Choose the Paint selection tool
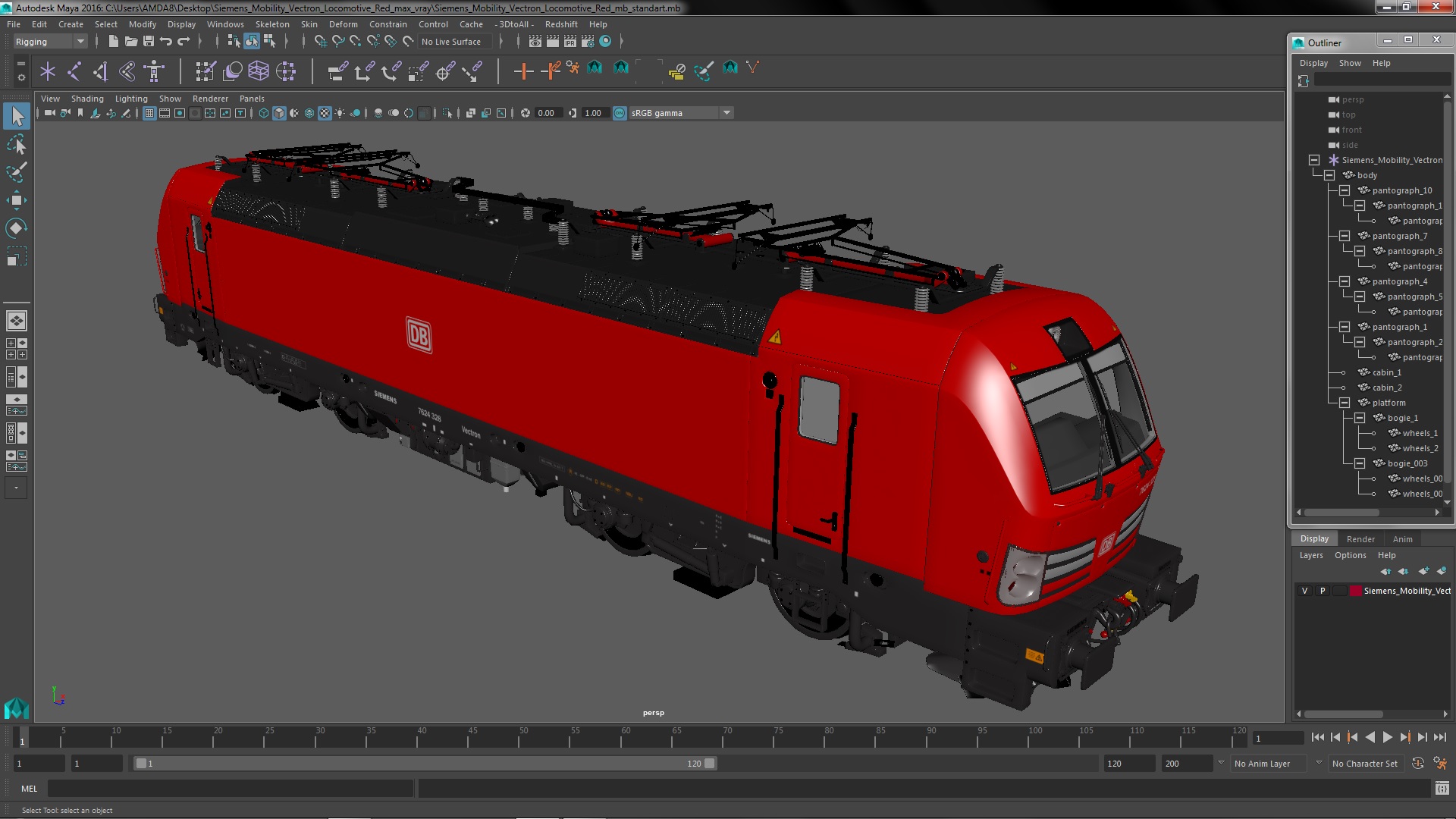Screen dimensions: 1456x819 click(x=17, y=172)
